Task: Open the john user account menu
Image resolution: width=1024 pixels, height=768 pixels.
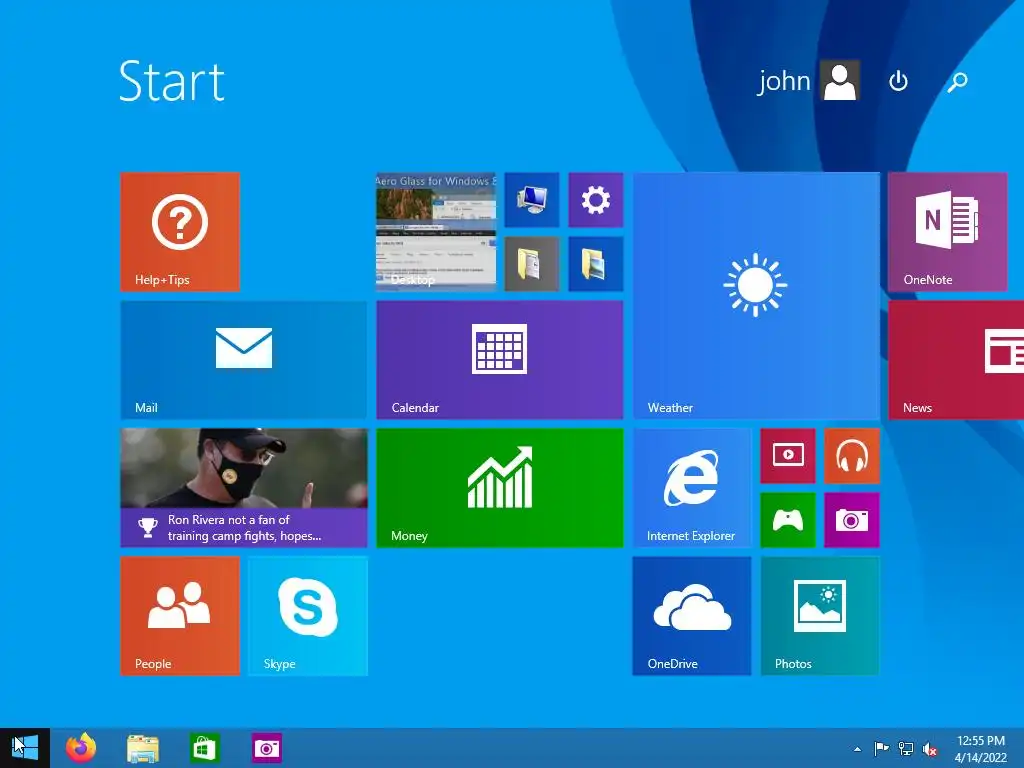Action: coord(808,80)
